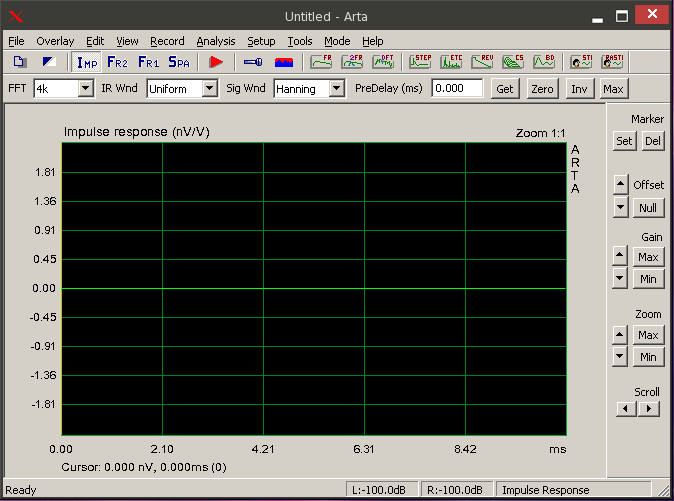Set Gain to Min

tap(648, 279)
